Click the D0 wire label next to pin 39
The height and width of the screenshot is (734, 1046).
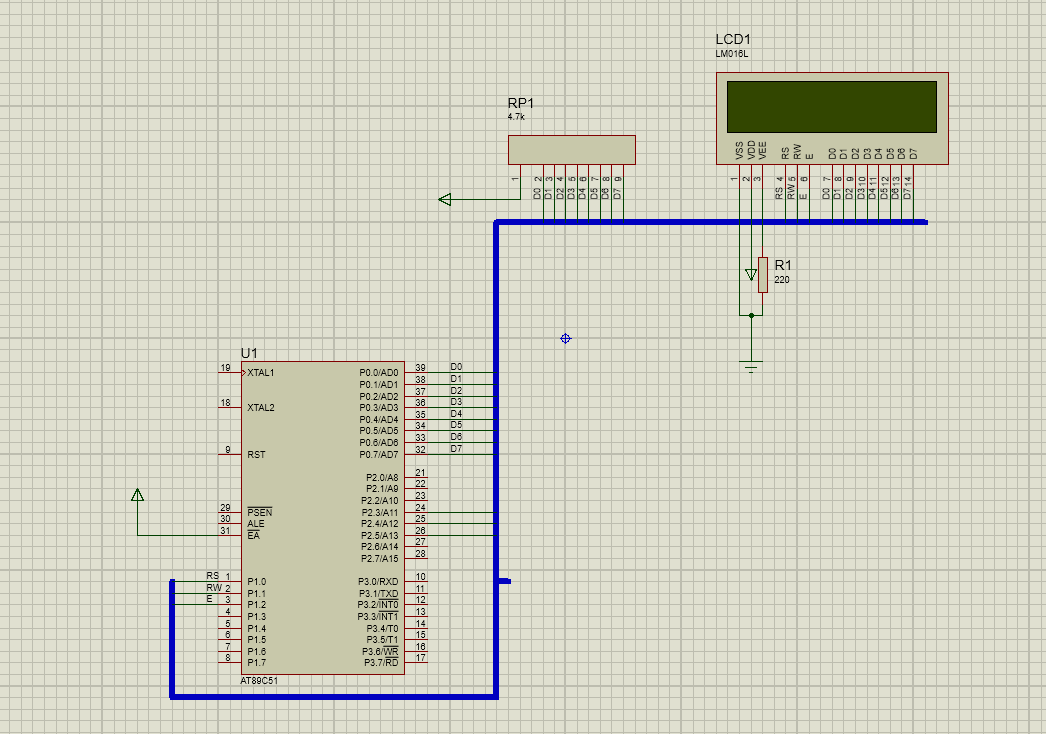(456, 367)
